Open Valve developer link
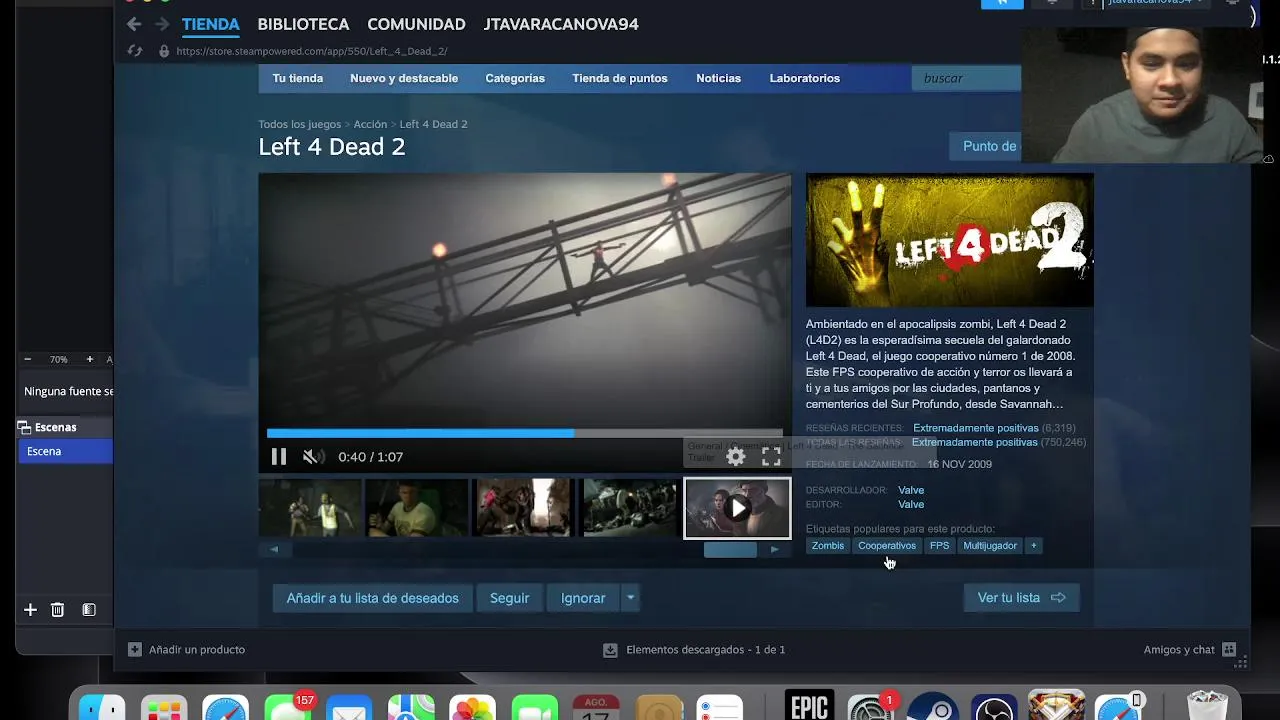1280x720 pixels. 911,490
